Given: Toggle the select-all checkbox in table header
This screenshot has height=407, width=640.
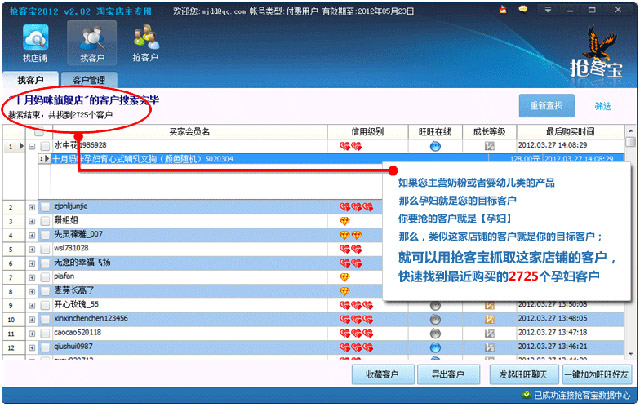Looking at the screenshot, I should 39,132.
